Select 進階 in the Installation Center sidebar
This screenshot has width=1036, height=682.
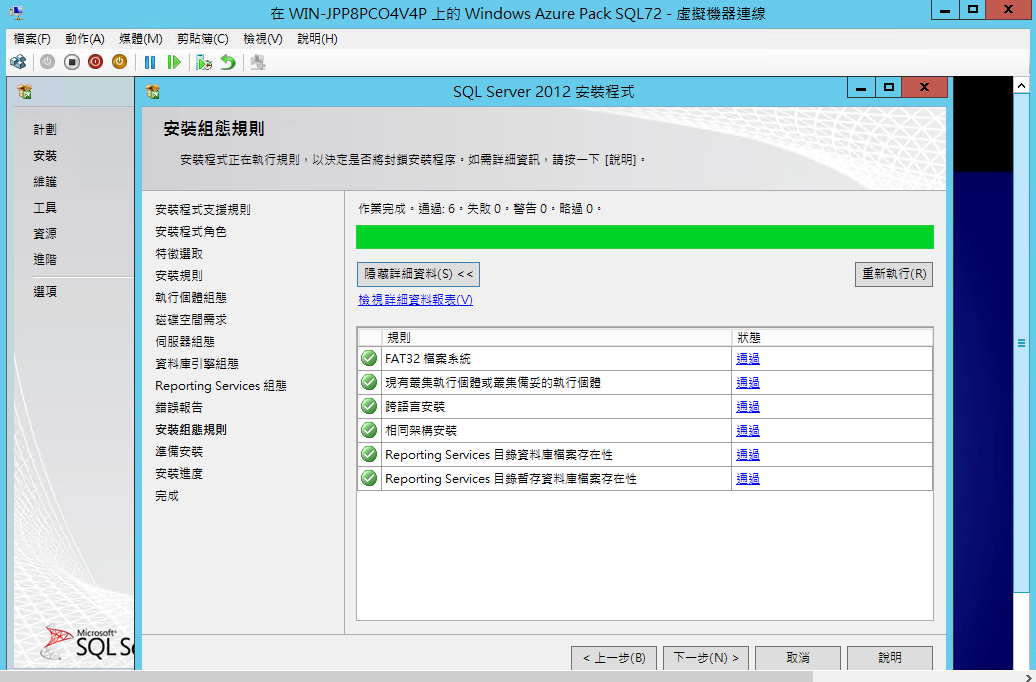pyautogui.click(x=45, y=260)
